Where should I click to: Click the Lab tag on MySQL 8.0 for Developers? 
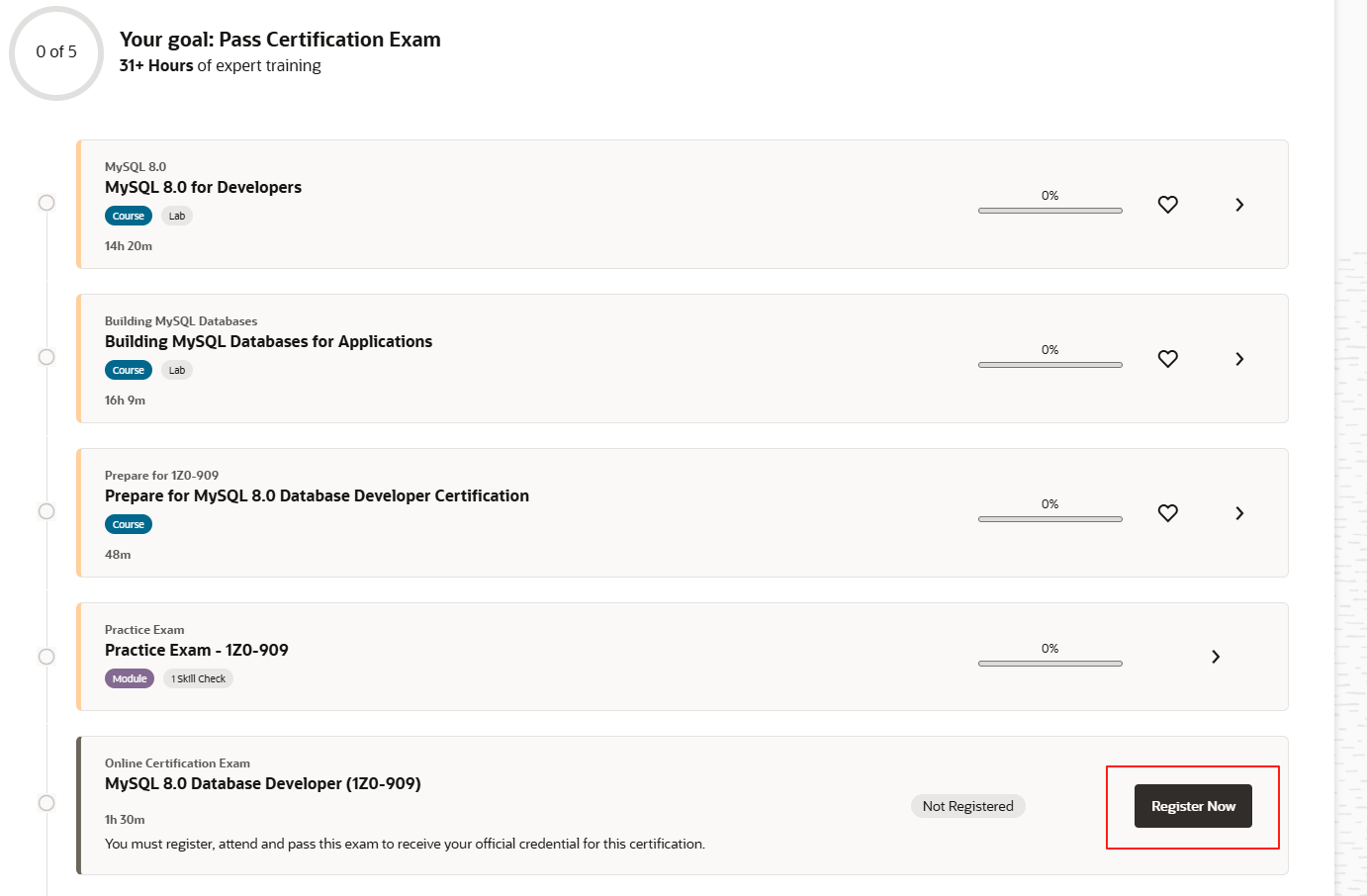(177, 217)
